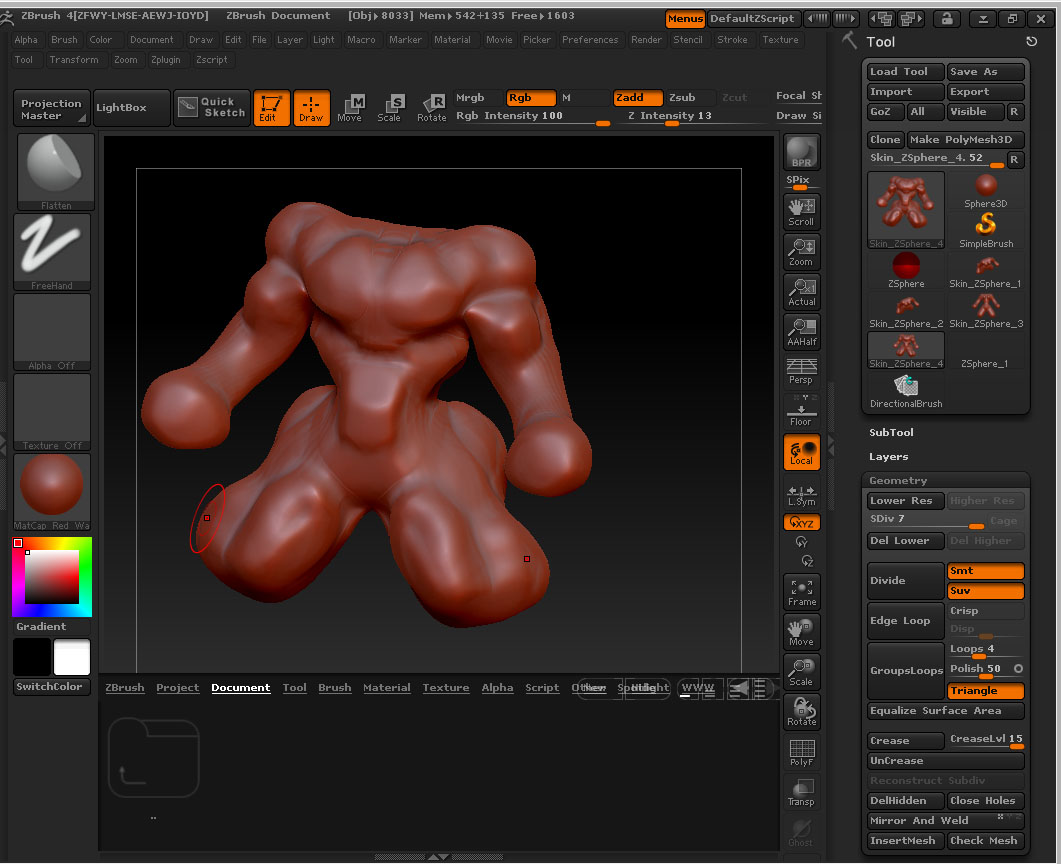Select the Scroll canvas icon
The height and width of the screenshot is (864, 1061).
tap(801, 211)
